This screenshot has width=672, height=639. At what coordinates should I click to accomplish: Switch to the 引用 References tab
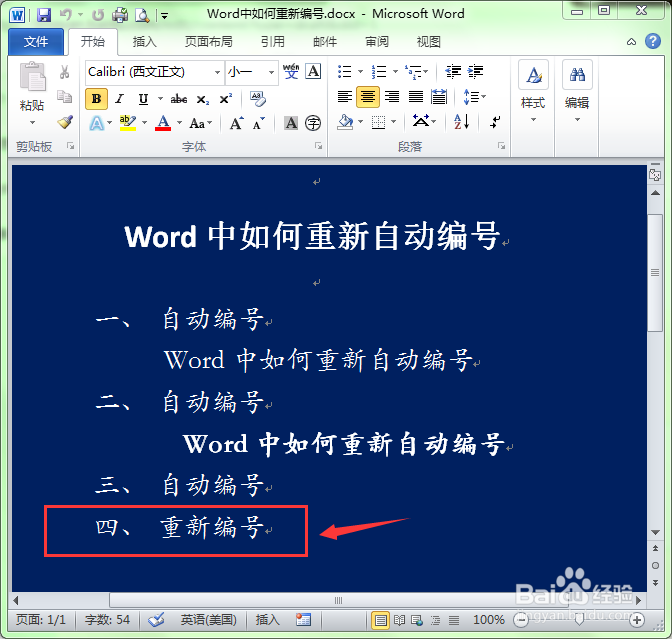(273, 42)
